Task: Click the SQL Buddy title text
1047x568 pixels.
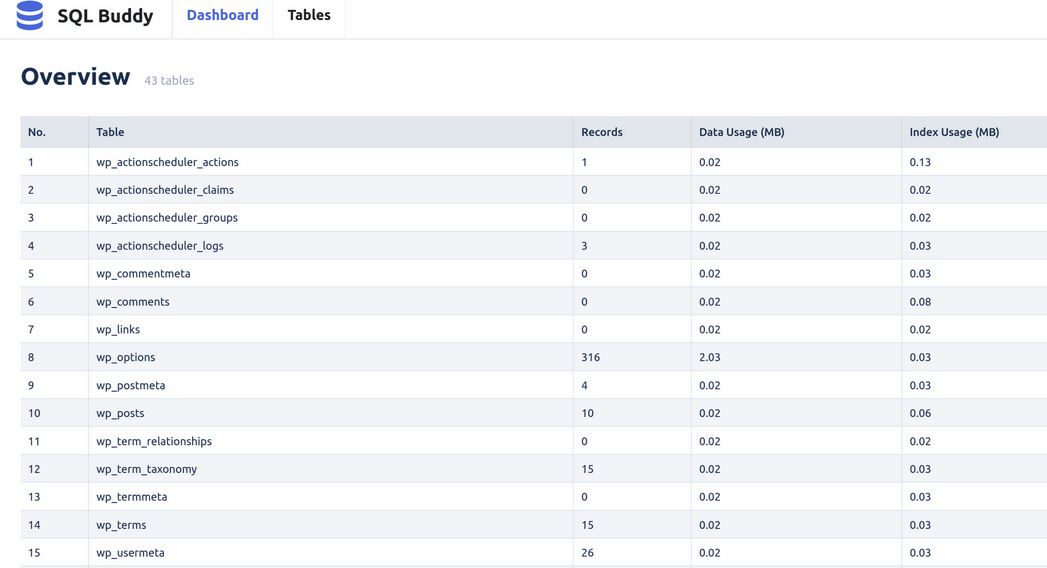Action: (105, 16)
